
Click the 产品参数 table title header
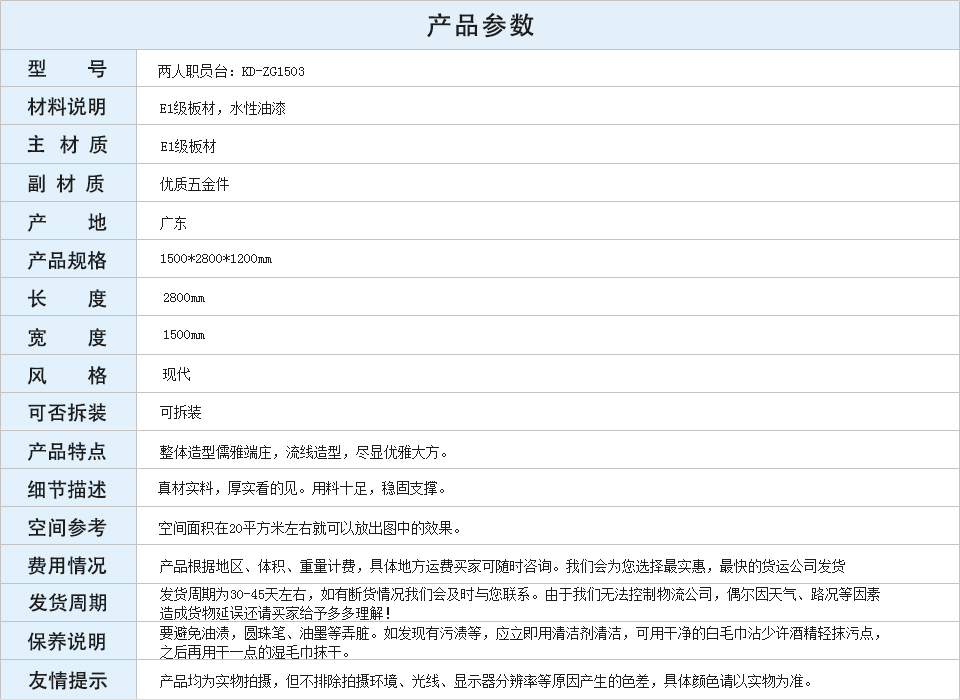[480, 25]
